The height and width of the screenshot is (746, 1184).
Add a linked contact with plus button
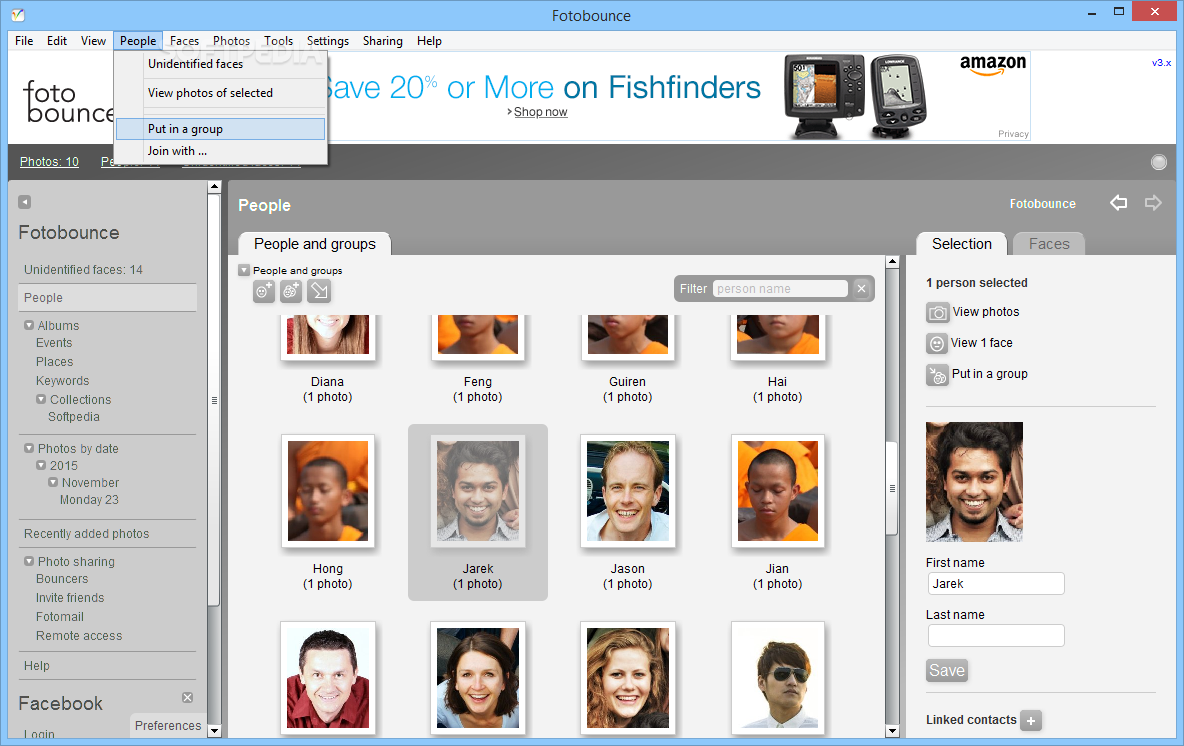click(x=1031, y=720)
